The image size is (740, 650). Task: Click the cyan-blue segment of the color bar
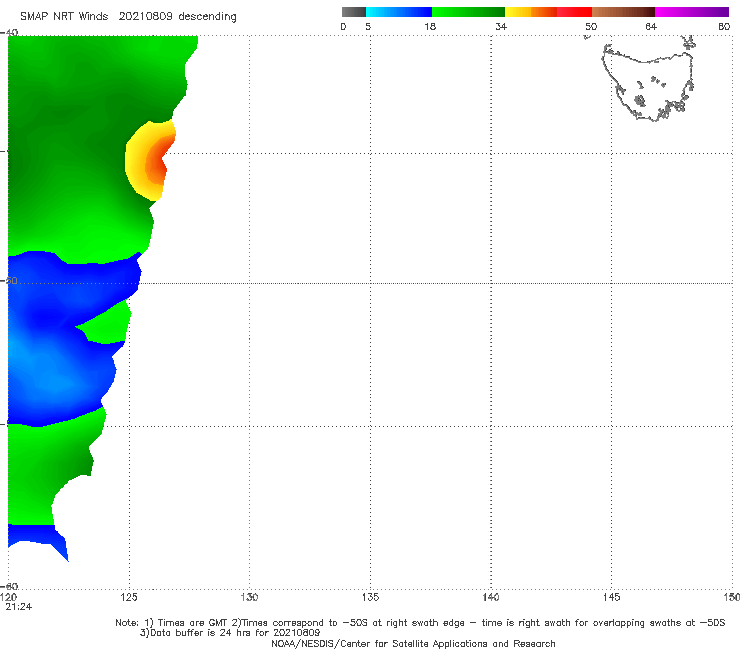coord(399,12)
